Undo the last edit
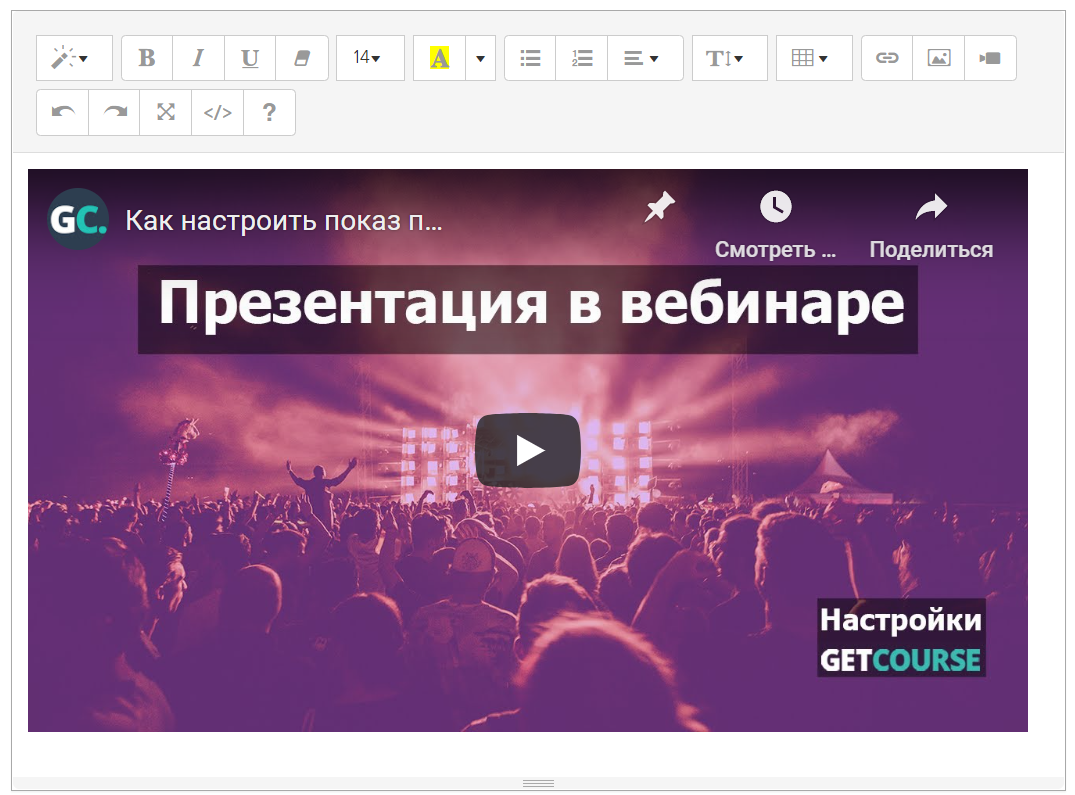 tap(63, 112)
